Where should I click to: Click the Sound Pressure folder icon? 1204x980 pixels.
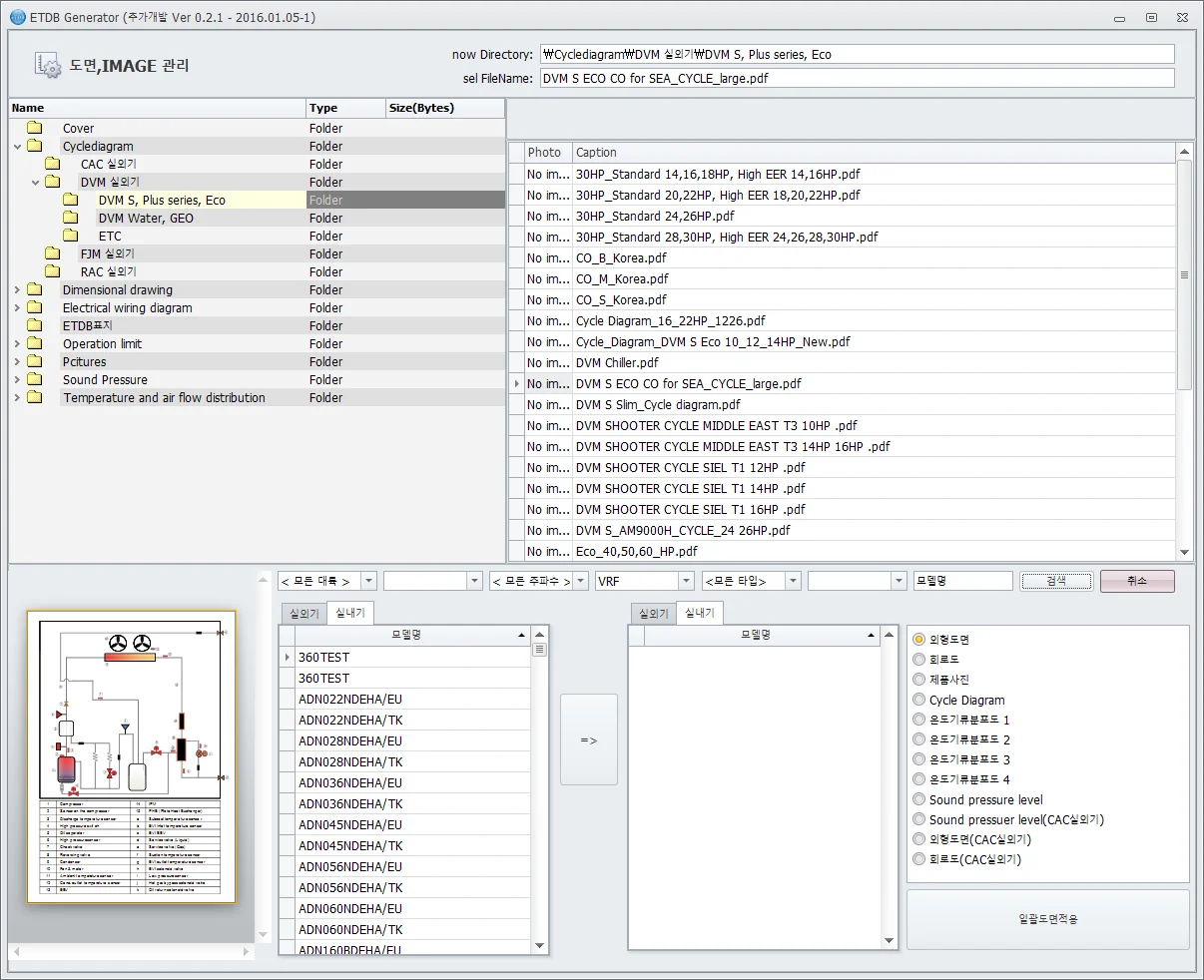(35, 379)
